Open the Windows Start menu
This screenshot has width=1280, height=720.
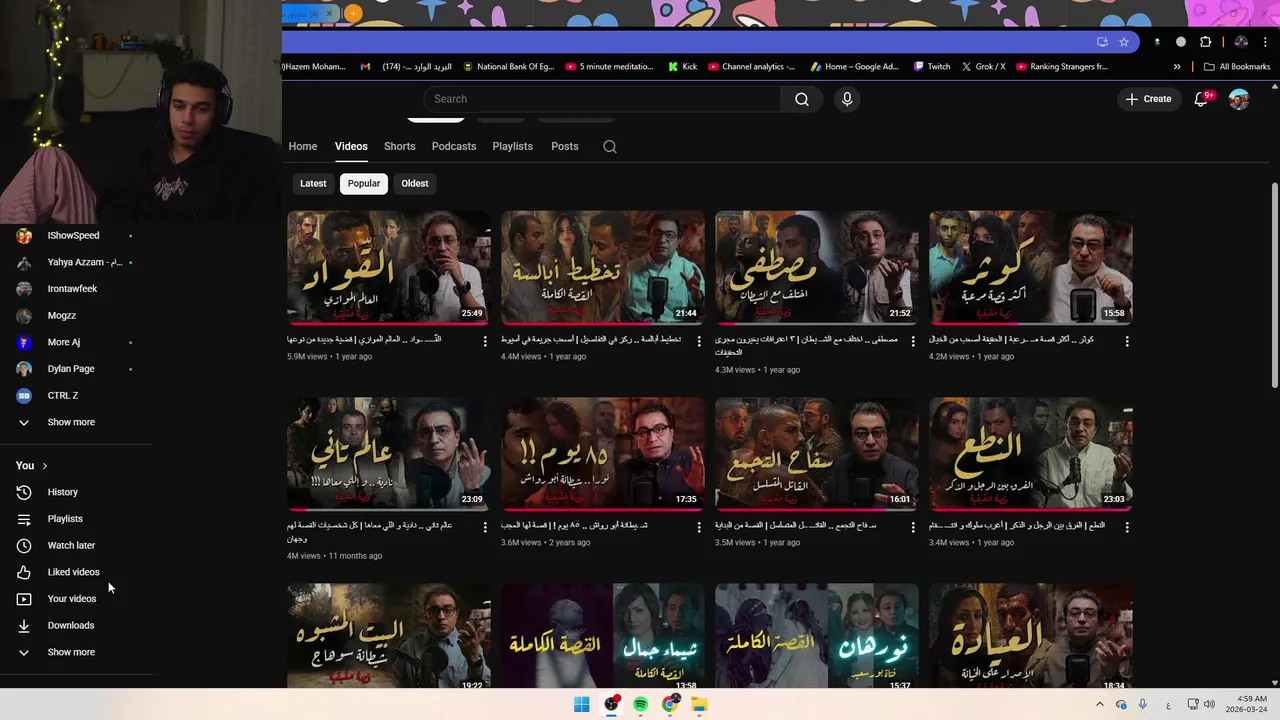click(x=581, y=704)
